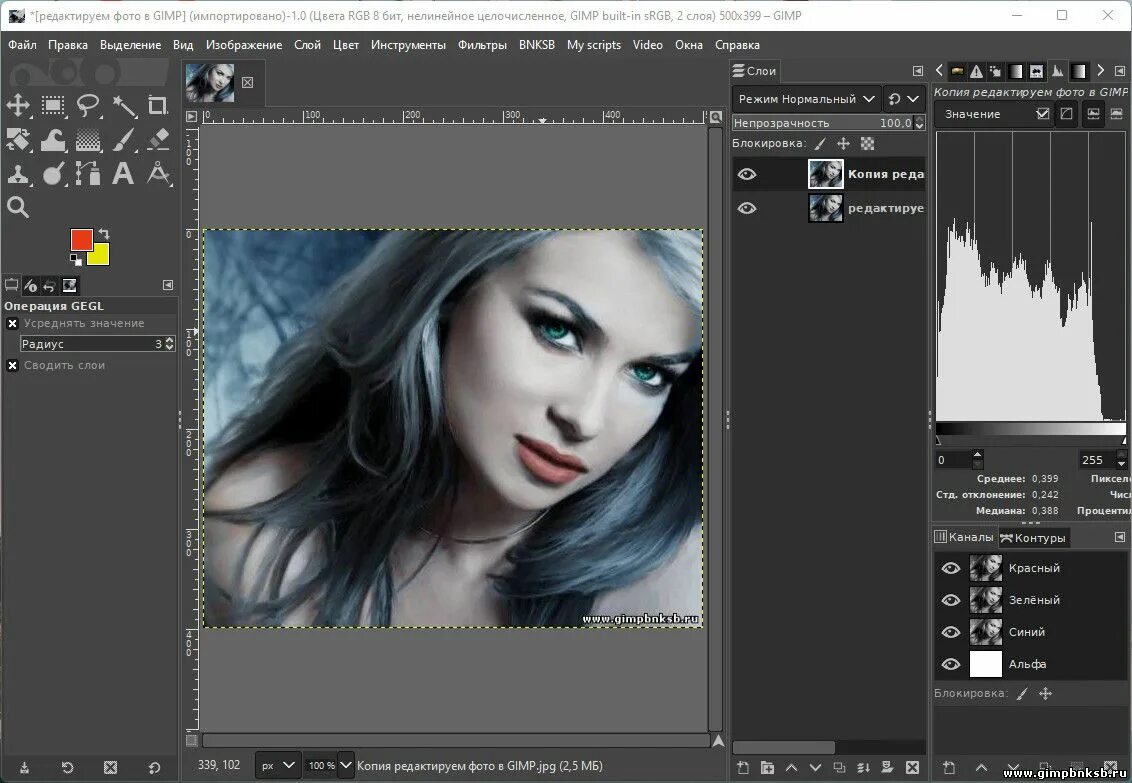Viewport: 1132px width, 783px height.
Task: Open the tool options panel configuration menu
Action: click(167, 285)
